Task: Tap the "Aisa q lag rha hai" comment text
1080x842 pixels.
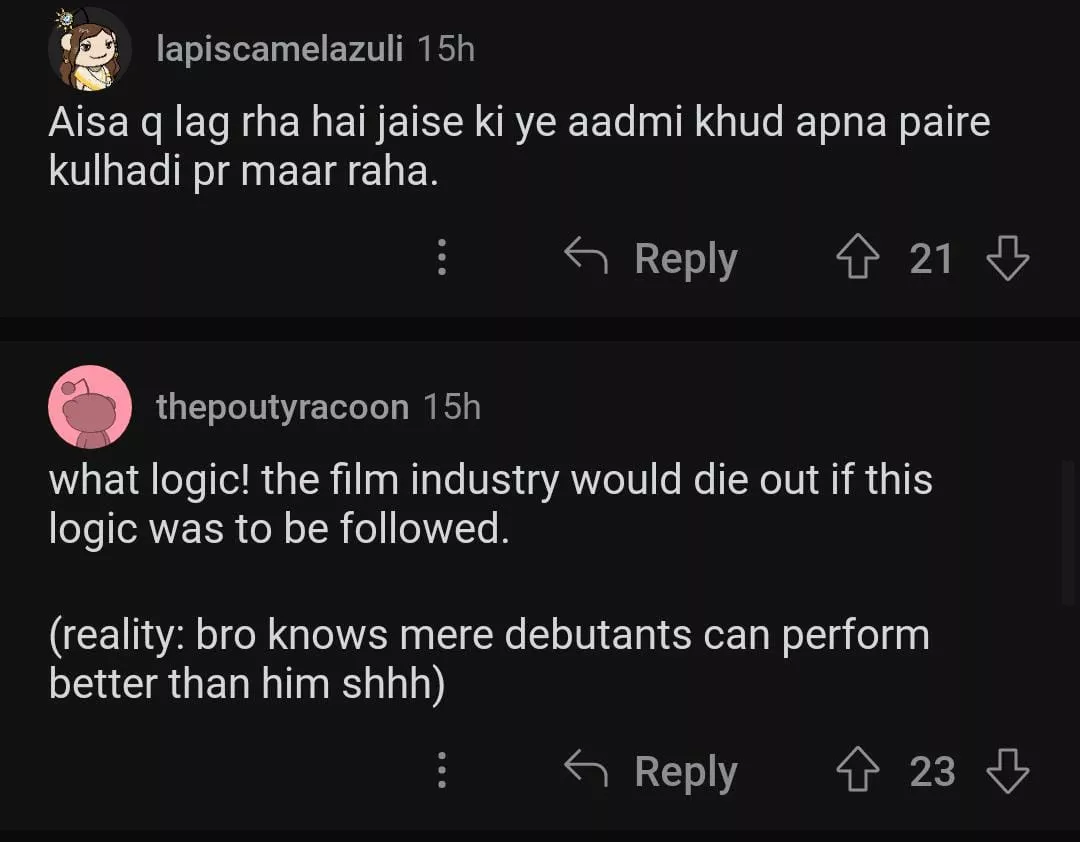Action: click(x=519, y=147)
